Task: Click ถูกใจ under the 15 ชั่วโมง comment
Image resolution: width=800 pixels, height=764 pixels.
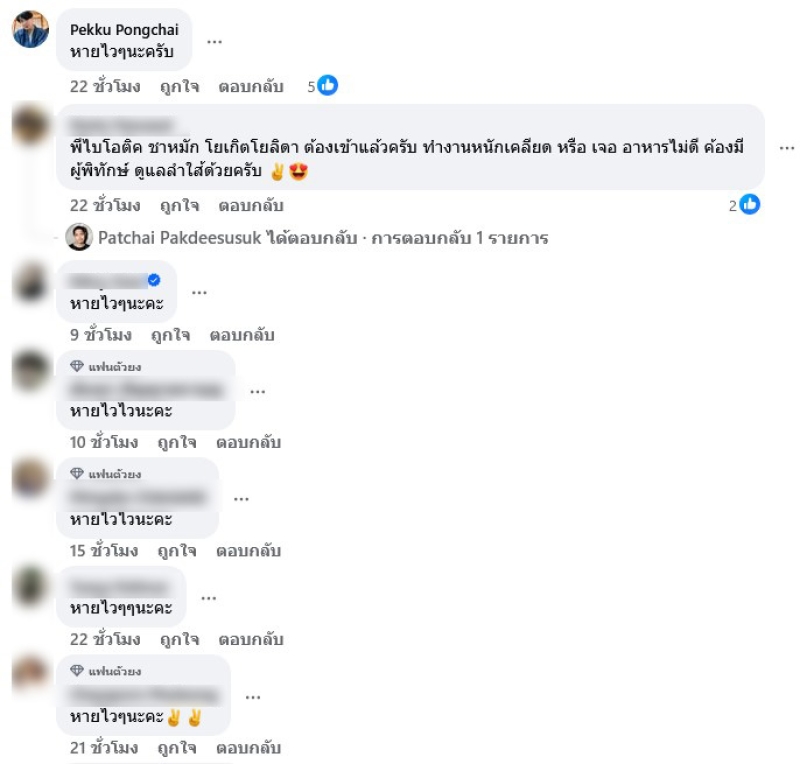Action: tap(177, 551)
